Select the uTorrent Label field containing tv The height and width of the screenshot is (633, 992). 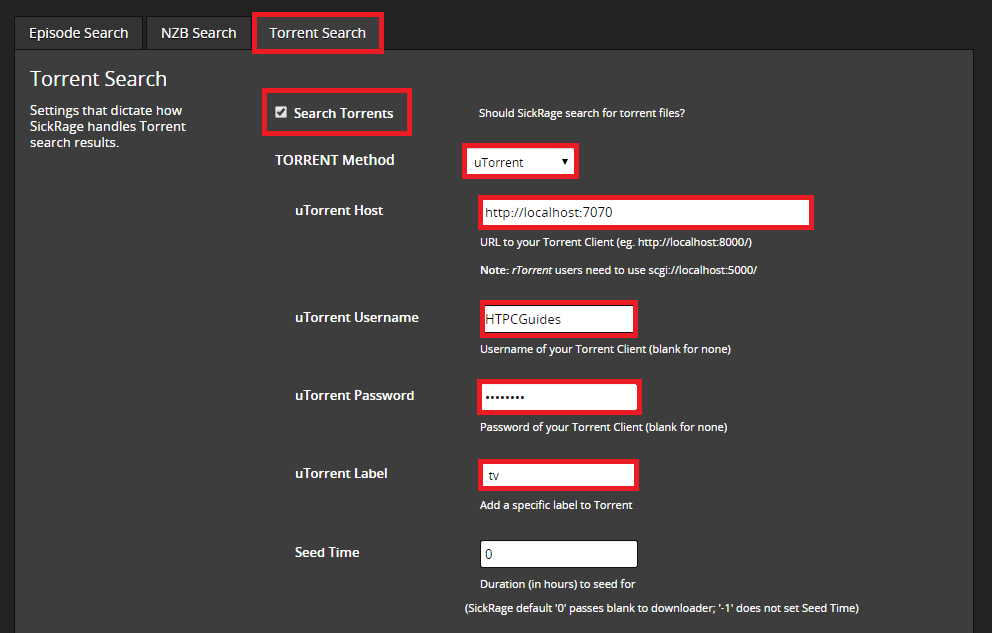point(558,475)
